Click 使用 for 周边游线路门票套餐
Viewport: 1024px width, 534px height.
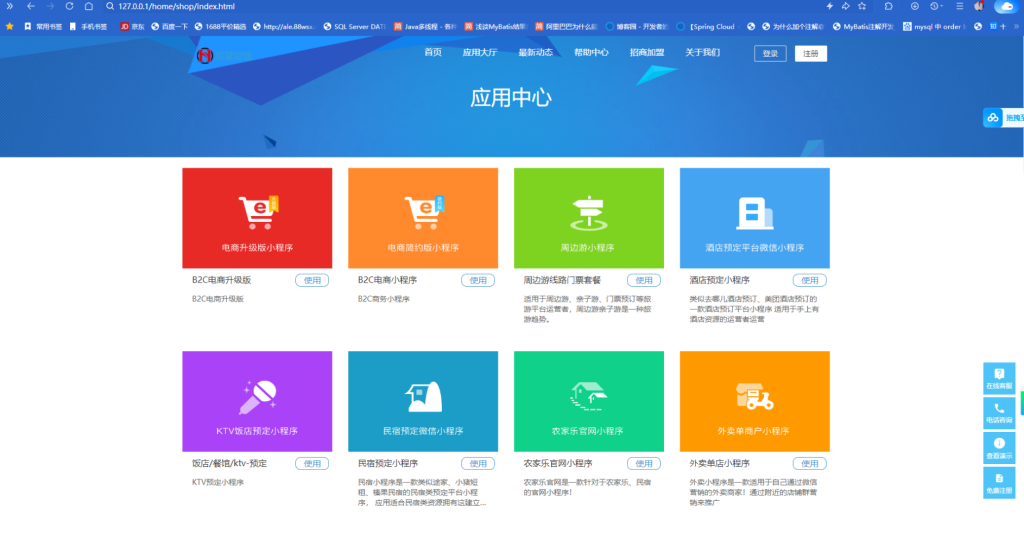[x=644, y=280]
